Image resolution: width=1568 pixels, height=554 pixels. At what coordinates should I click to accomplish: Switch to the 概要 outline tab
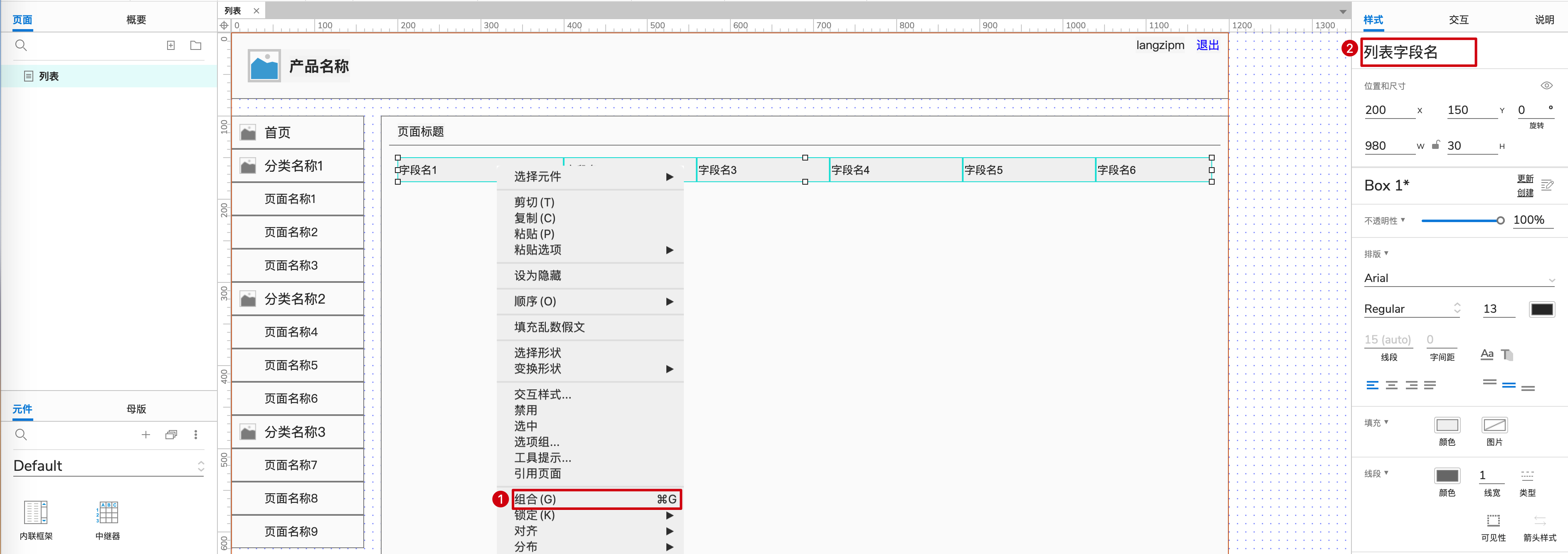click(136, 20)
